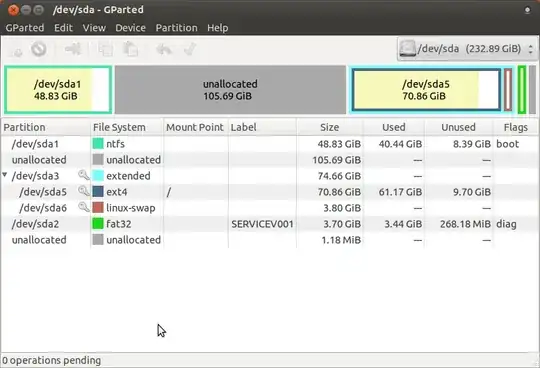Click the New partition toolbar icon
The height and width of the screenshot is (368, 540).
pos(15,50)
